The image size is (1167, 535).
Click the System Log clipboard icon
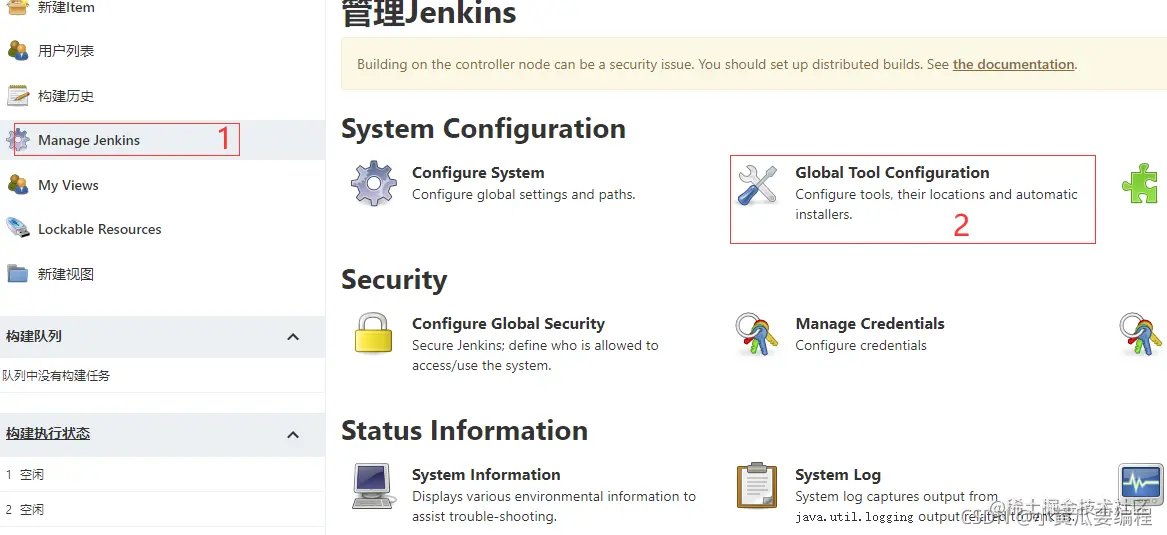click(x=756, y=485)
